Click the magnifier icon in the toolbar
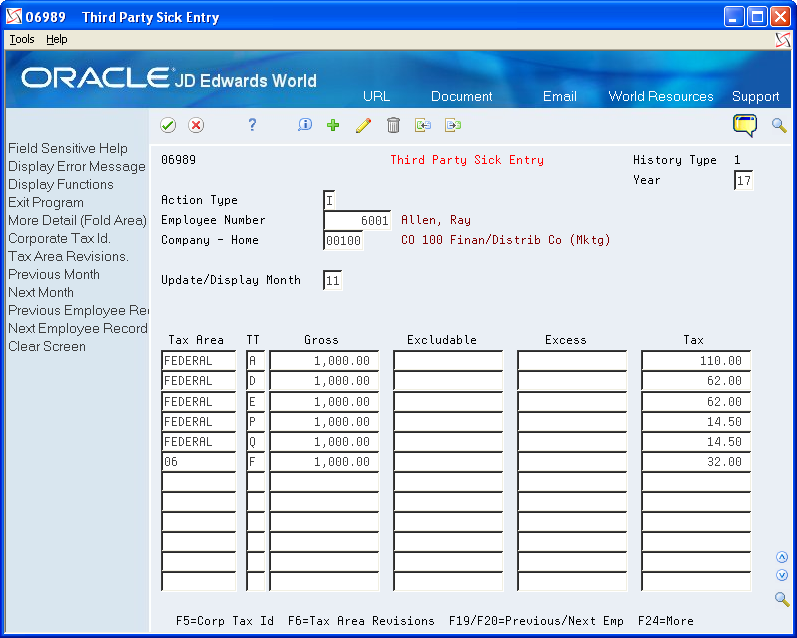 [779, 125]
